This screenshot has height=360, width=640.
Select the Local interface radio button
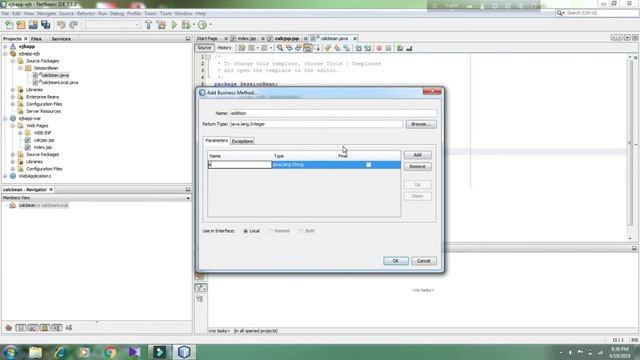(x=246, y=231)
